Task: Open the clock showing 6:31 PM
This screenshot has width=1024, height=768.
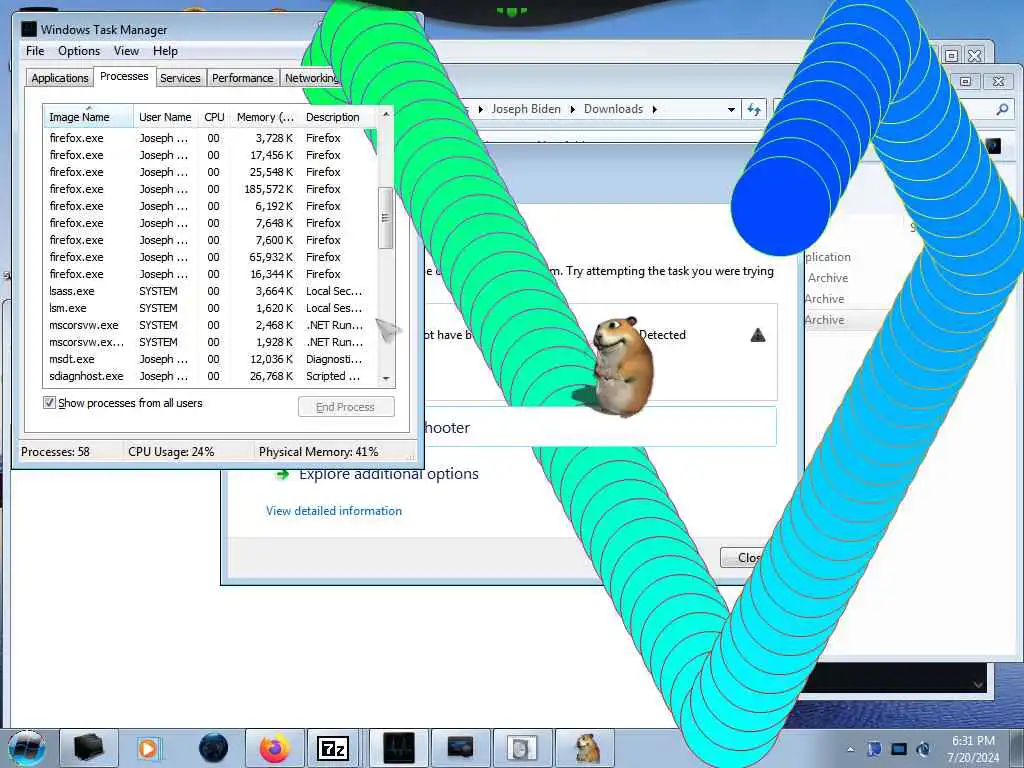Action: (x=973, y=749)
